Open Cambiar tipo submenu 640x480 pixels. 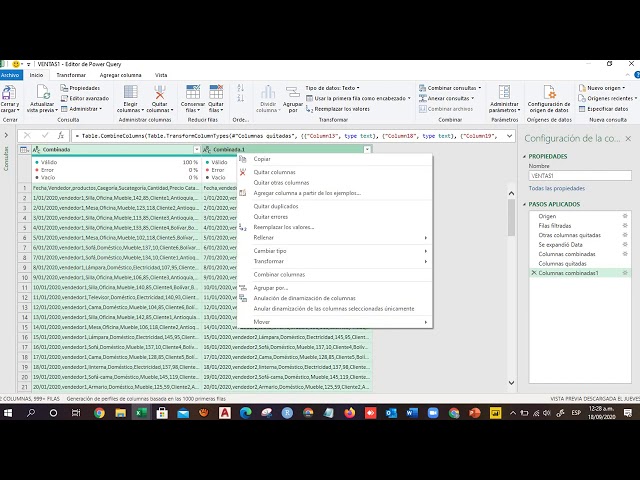click(335, 251)
